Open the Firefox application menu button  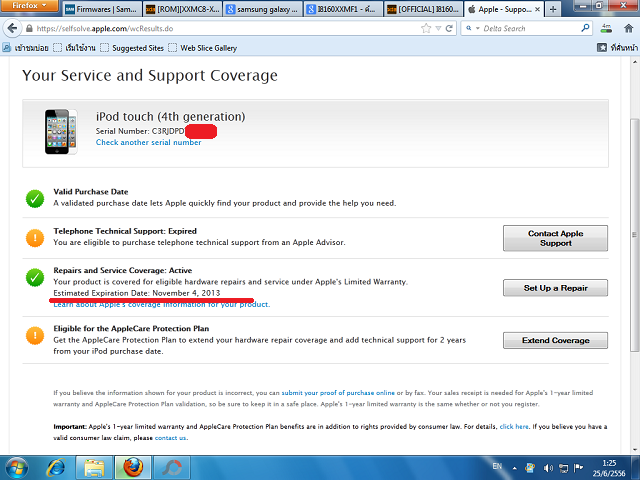29,6
